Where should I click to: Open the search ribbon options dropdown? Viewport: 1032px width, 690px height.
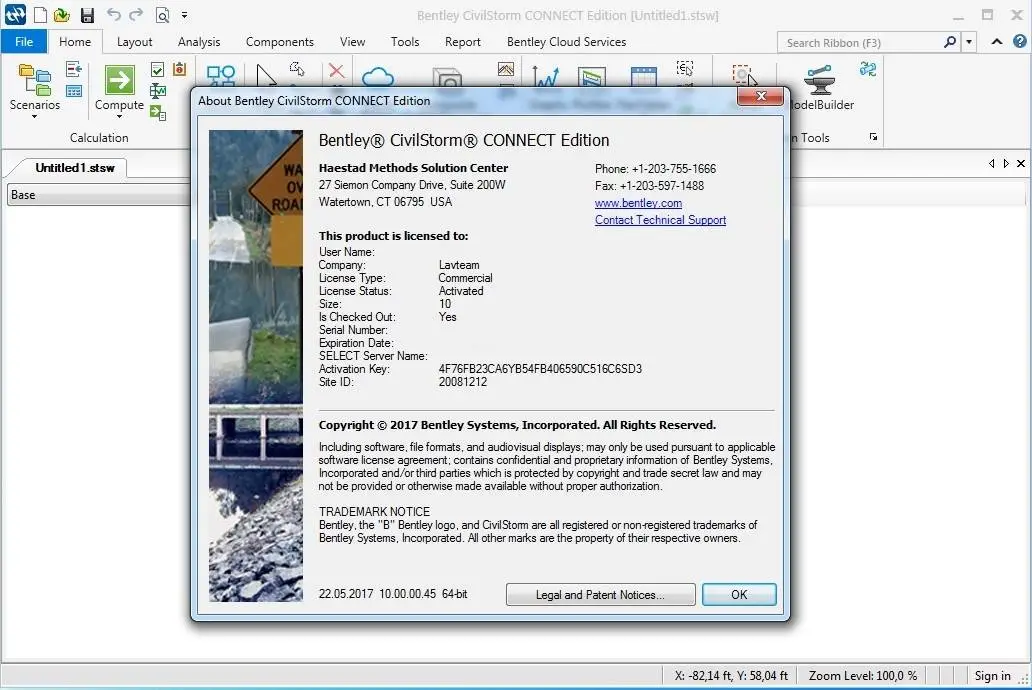tap(969, 42)
